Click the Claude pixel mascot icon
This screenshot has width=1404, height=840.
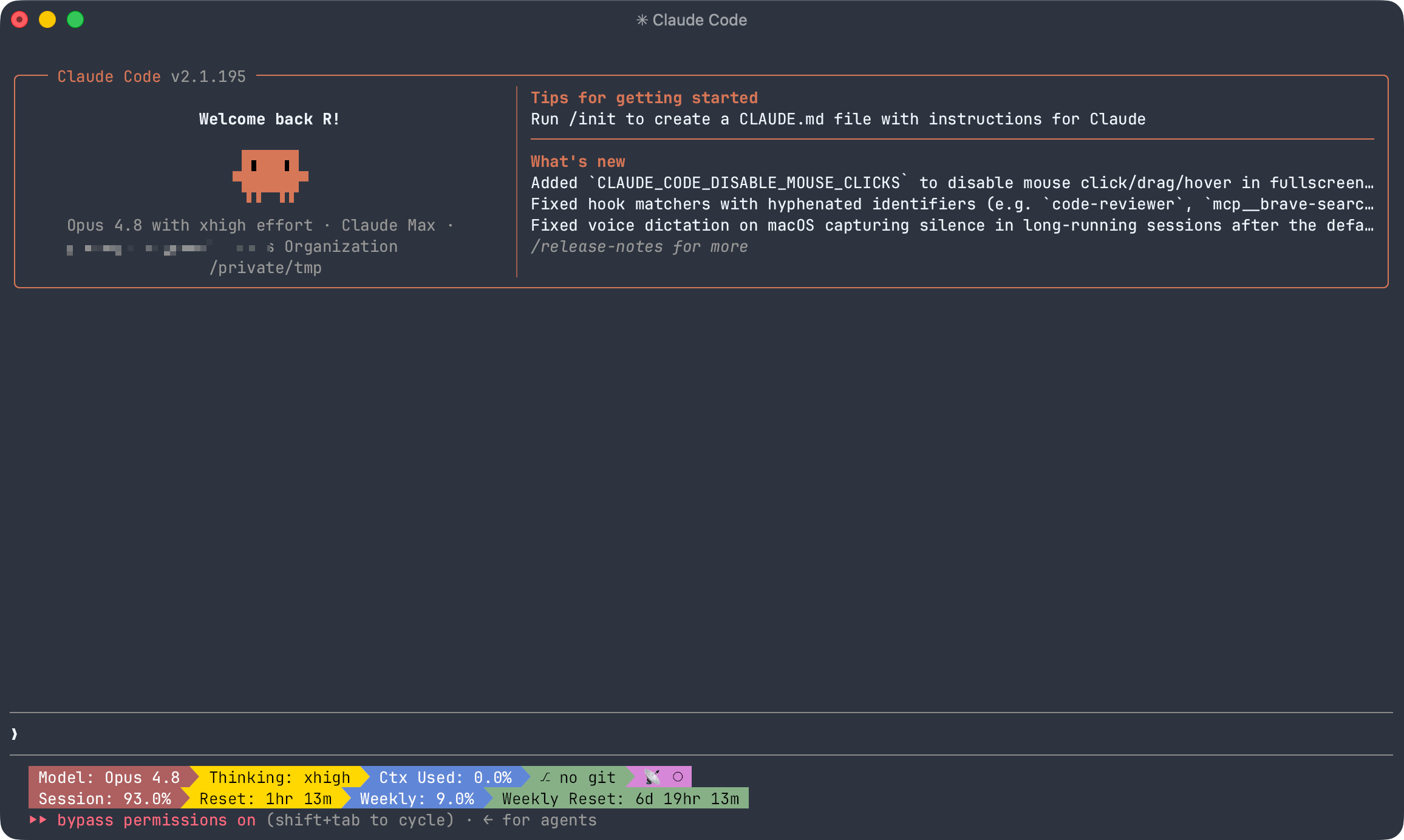click(x=270, y=176)
